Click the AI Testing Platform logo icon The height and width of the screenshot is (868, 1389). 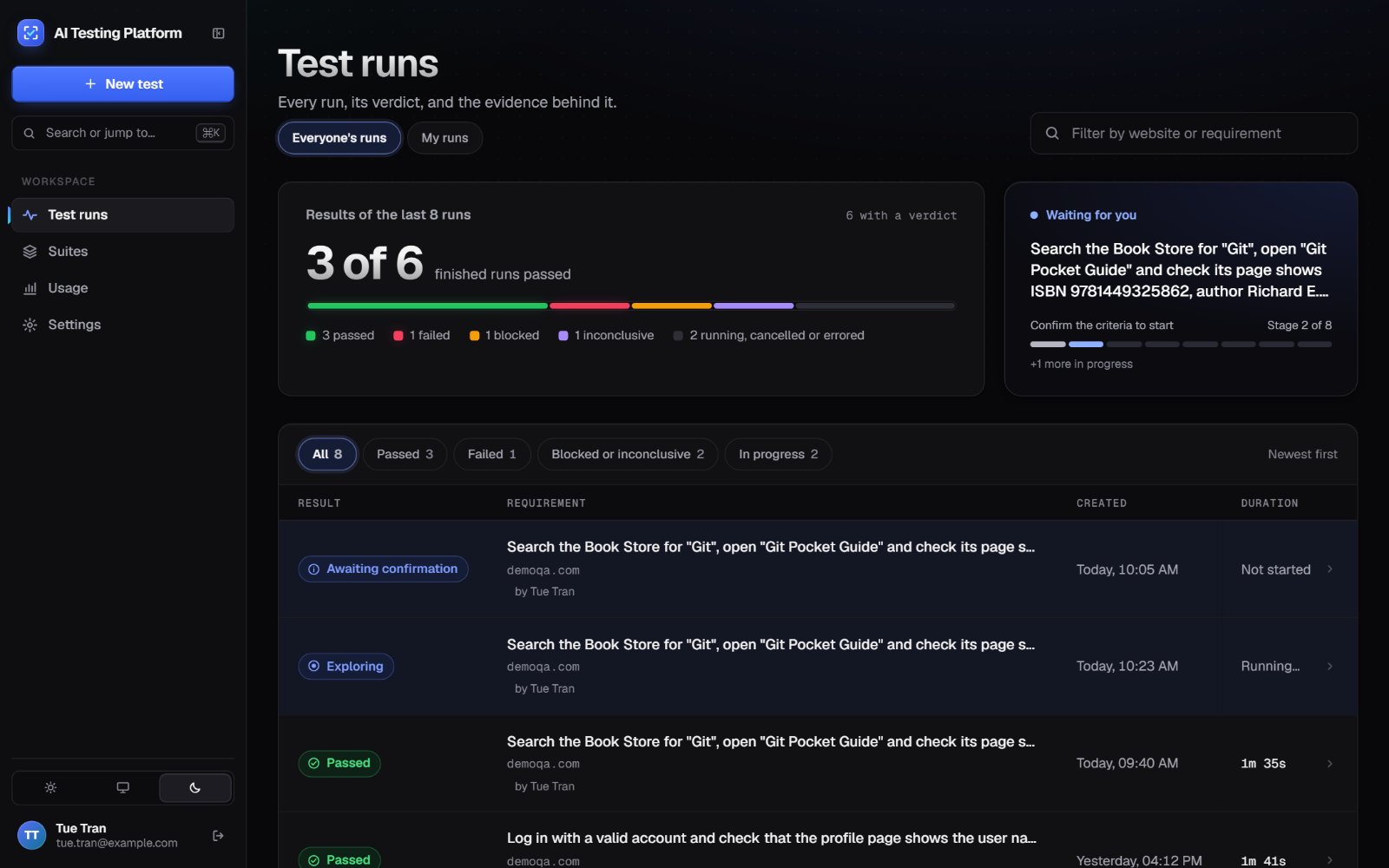(x=30, y=33)
